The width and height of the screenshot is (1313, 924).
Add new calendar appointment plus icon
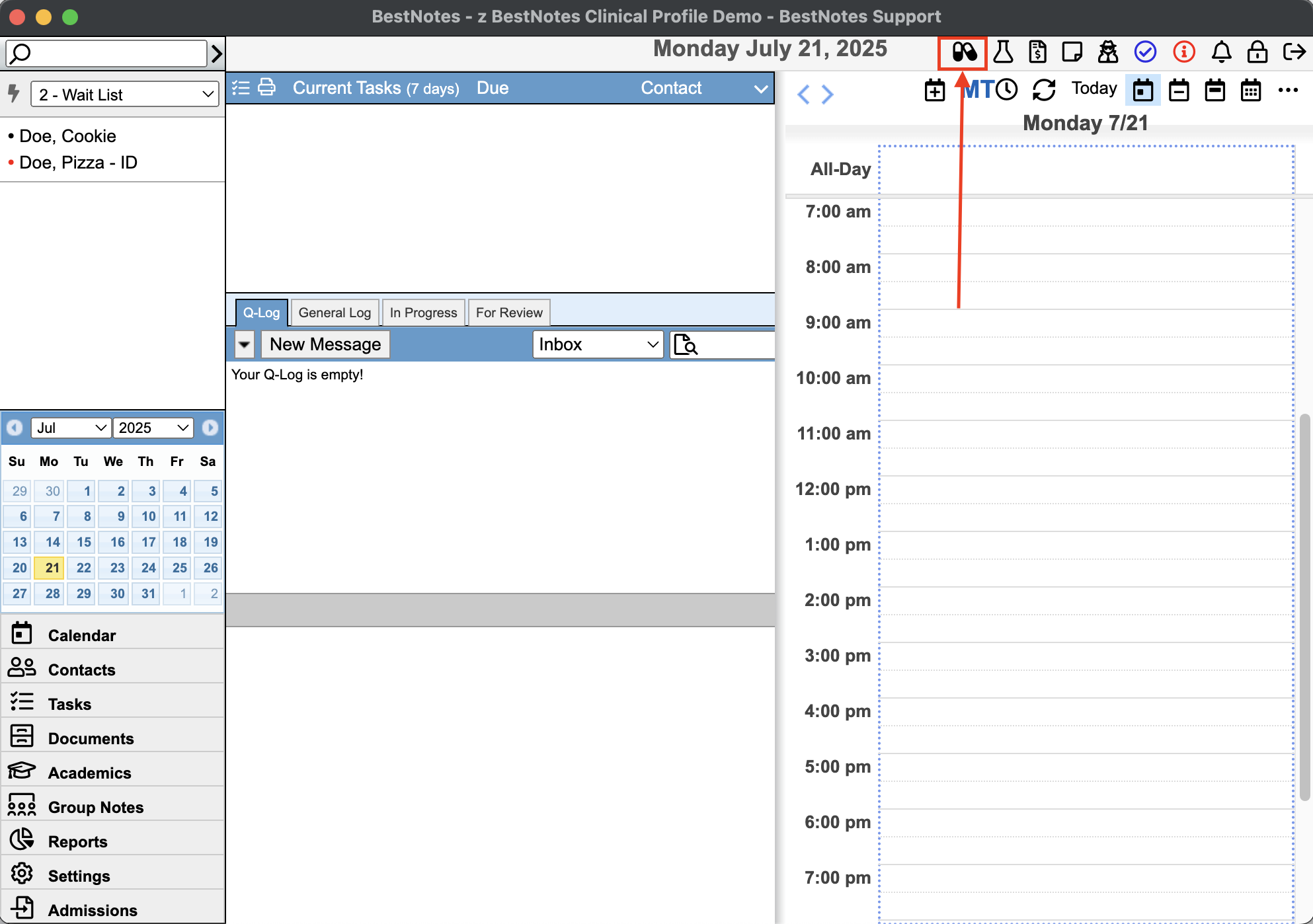pyautogui.click(x=935, y=90)
